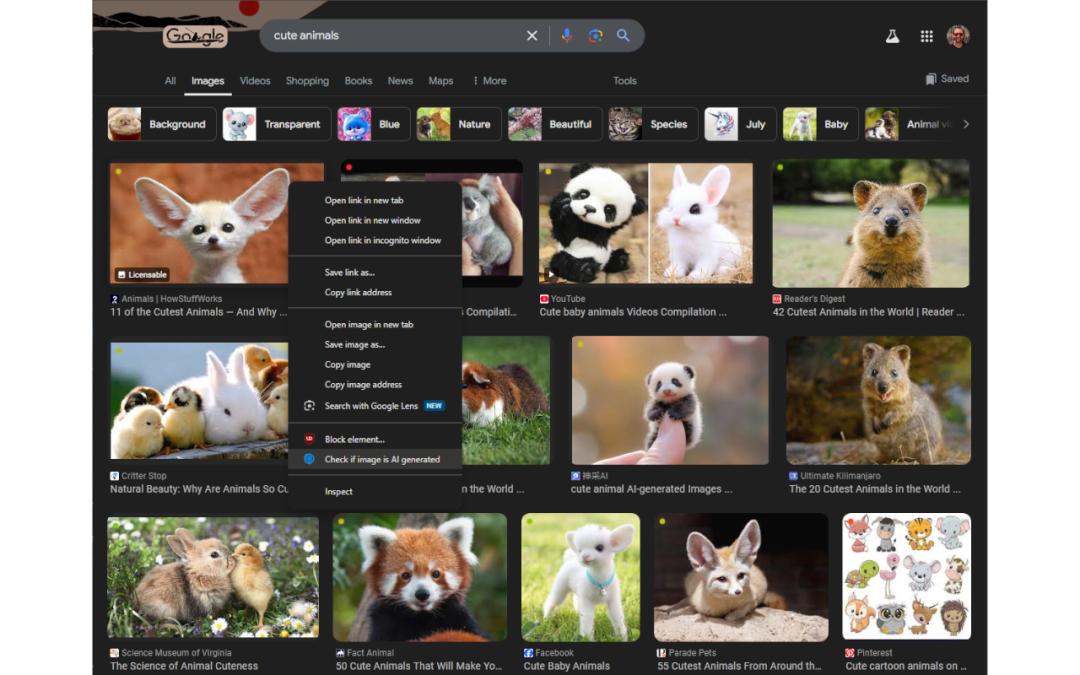Apply the Nature filter chip
The width and height of the screenshot is (1080, 675).
point(458,125)
